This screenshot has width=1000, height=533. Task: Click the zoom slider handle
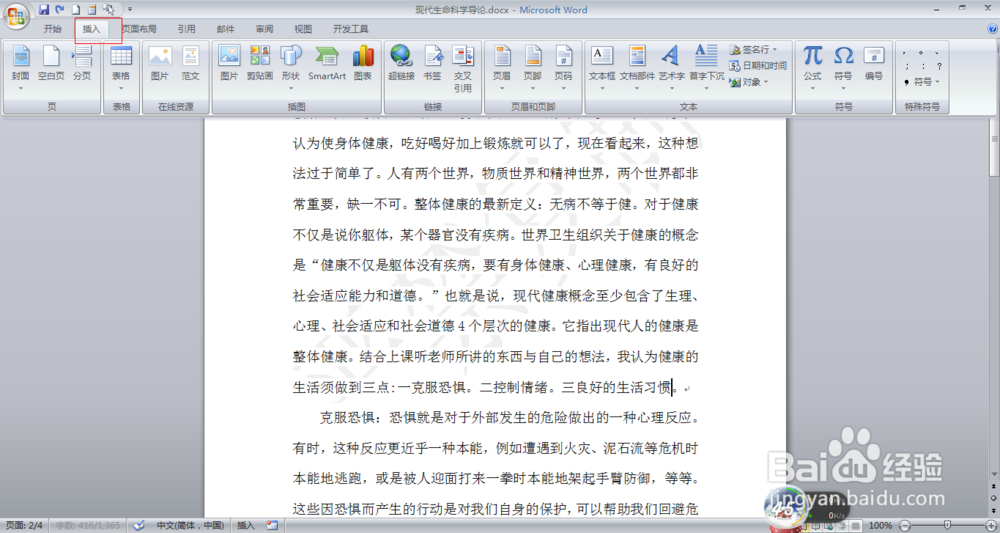coord(948,525)
